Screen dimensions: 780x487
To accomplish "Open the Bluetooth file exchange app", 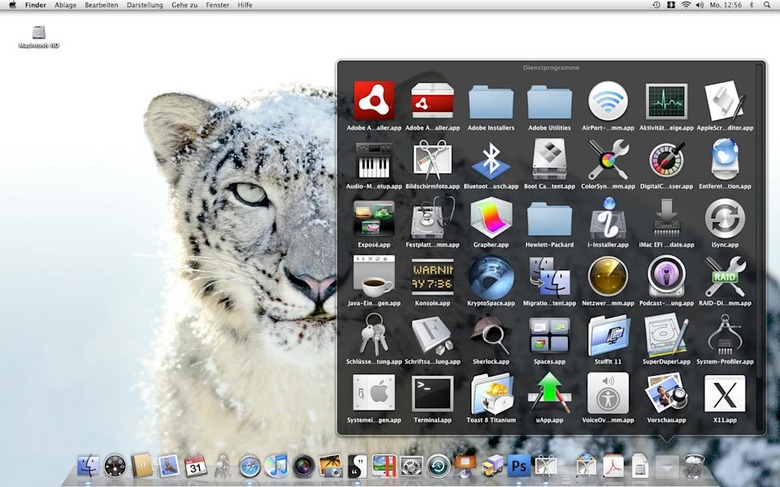I will coord(491,160).
